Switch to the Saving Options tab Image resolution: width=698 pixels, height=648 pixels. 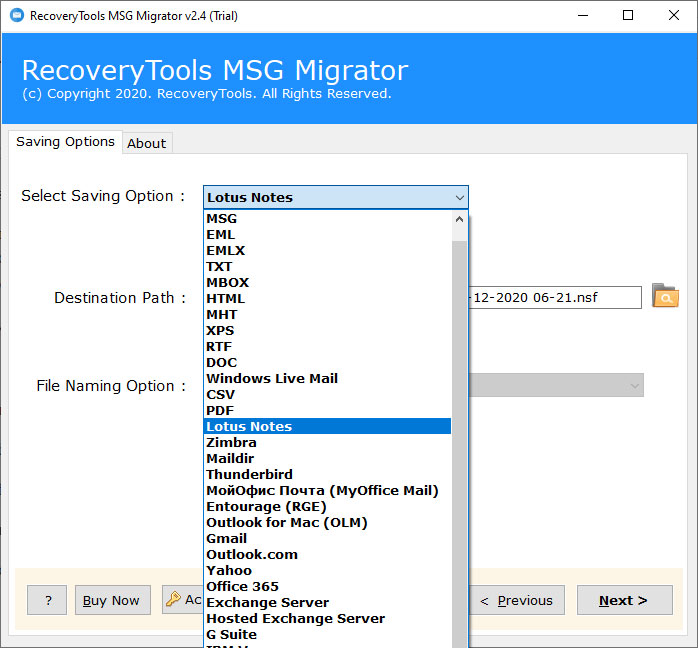click(x=65, y=142)
